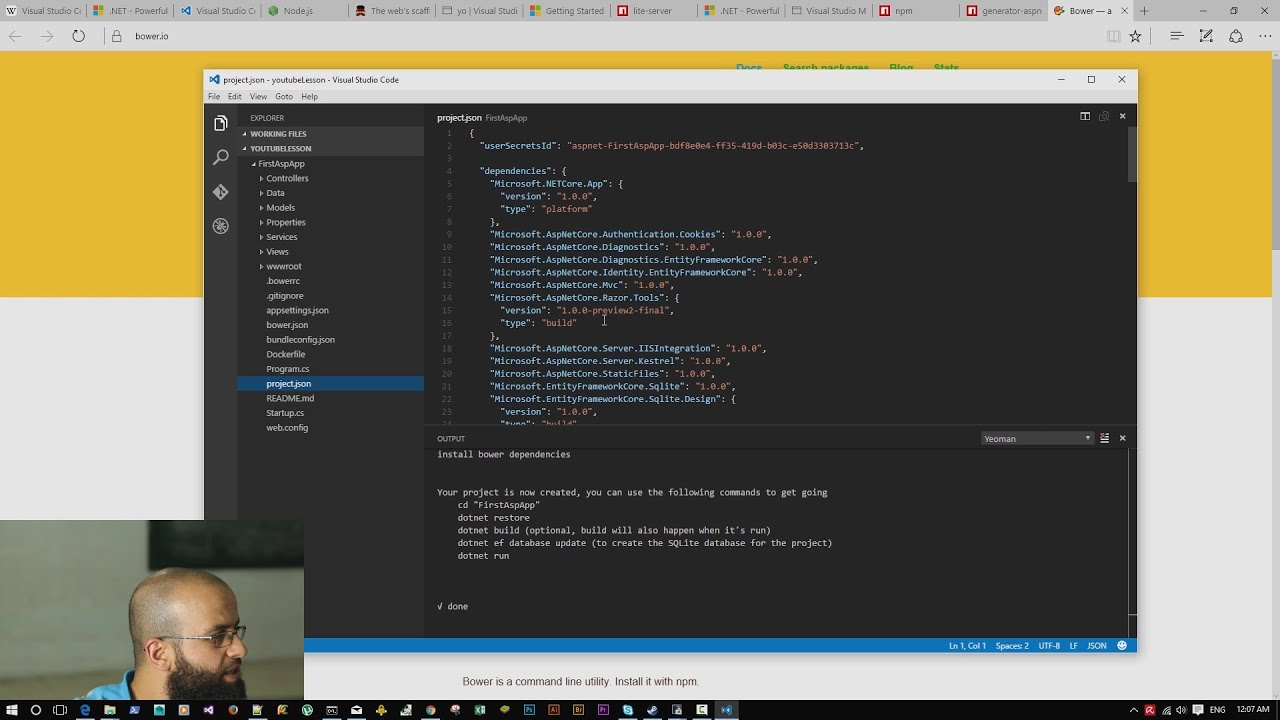
Task: Open the Search view in activity bar
Action: pyautogui.click(x=221, y=157)
